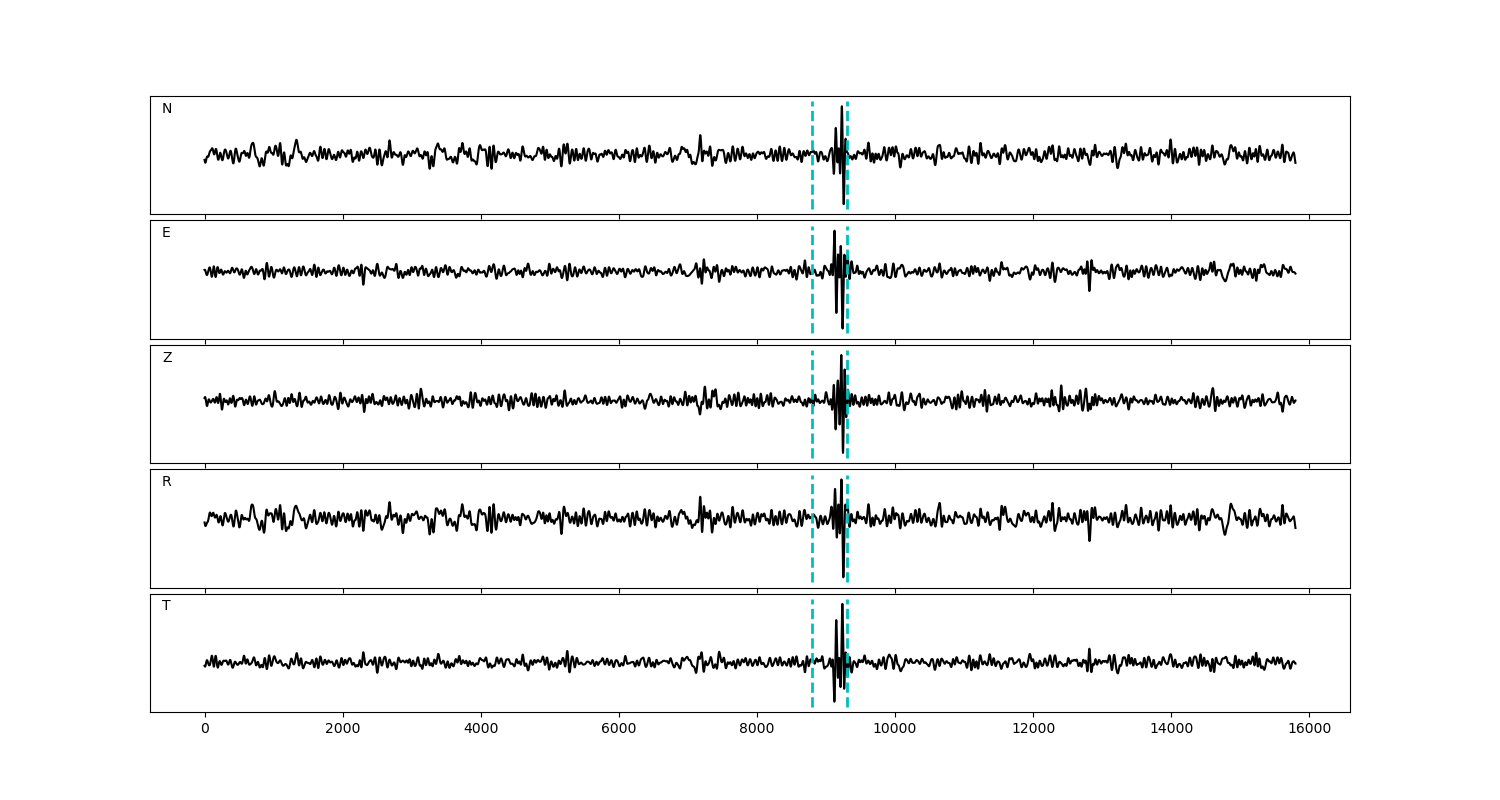Select the Z channel label
Viewport: 1500px width, 800px height.
(x=167, y=358)
